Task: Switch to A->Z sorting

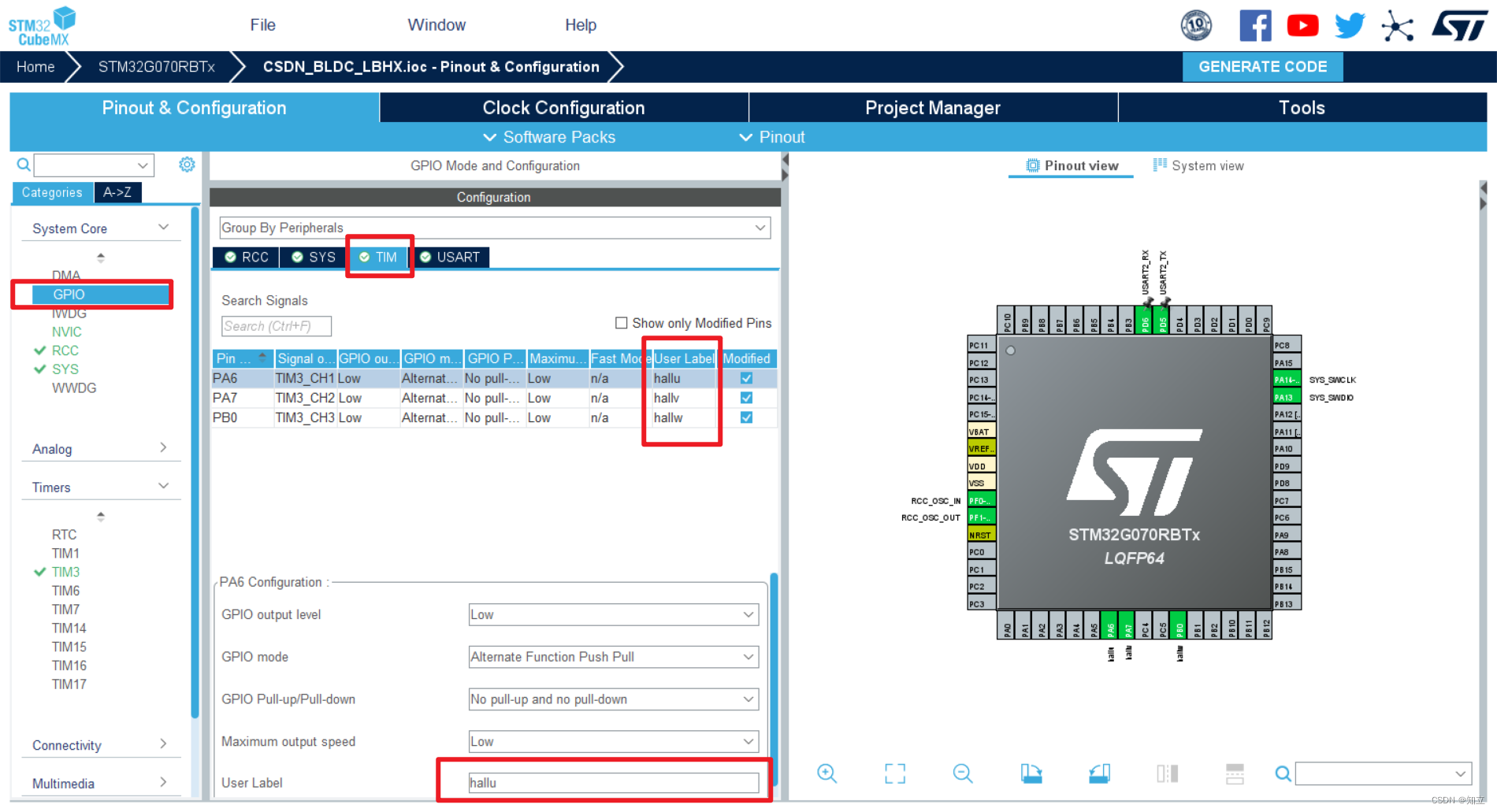Action: coord(117,192)
